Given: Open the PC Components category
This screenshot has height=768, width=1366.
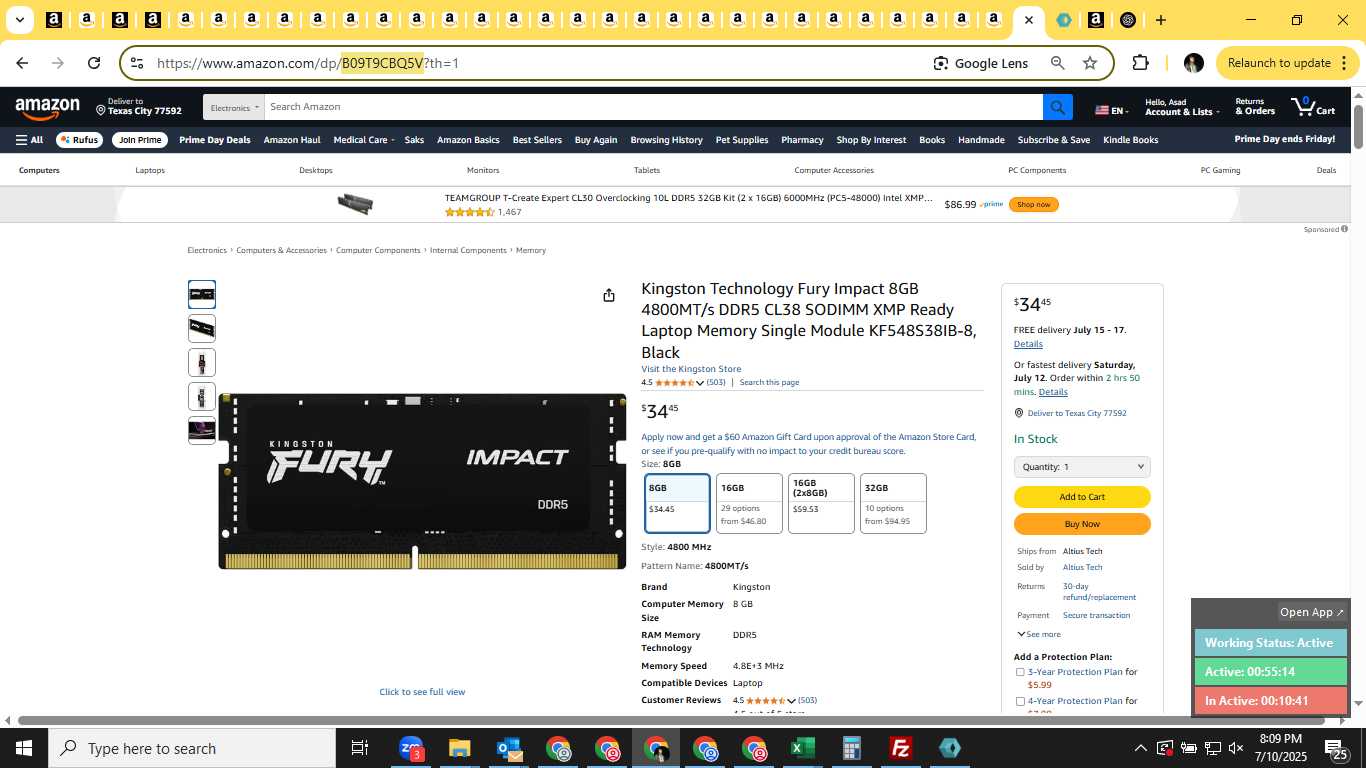Looking at the screenshot, I should [x=1037, y=170].
